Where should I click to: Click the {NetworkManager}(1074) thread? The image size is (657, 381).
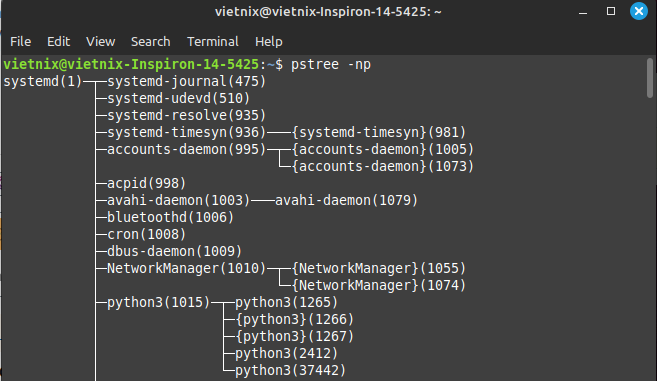[379, 285]
